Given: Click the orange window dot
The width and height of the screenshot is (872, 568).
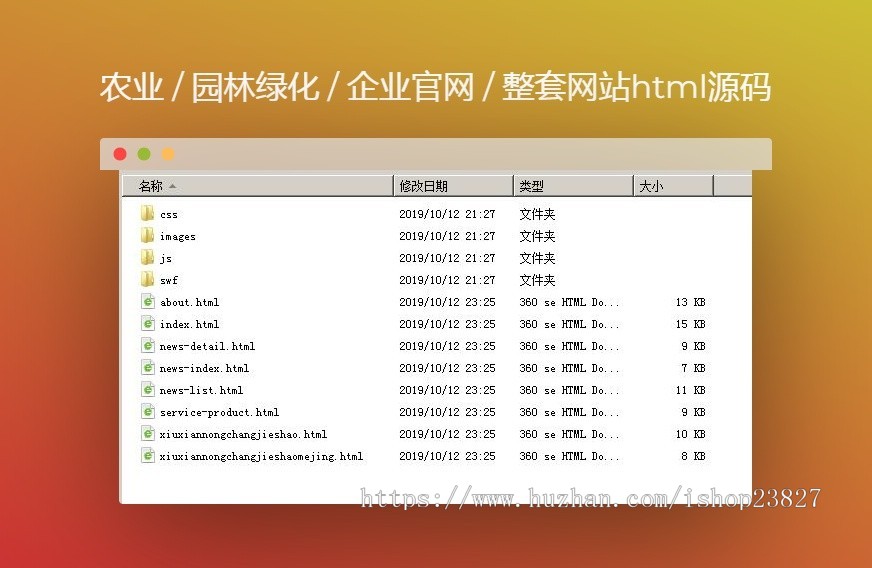Looking at the screenshot, I should pos(168,154).
